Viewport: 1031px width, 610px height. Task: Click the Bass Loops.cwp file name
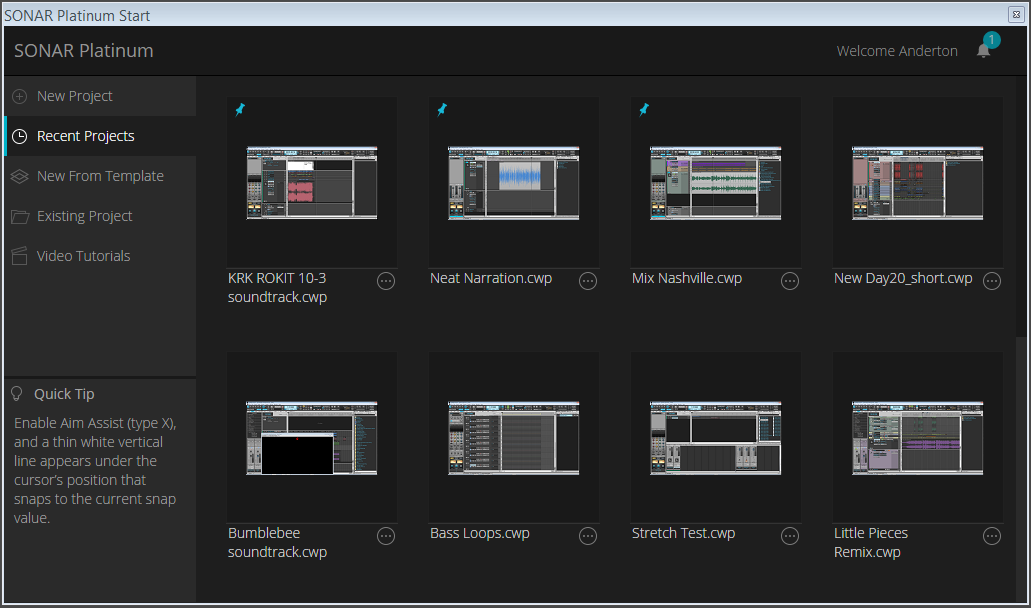click(479, 534)
